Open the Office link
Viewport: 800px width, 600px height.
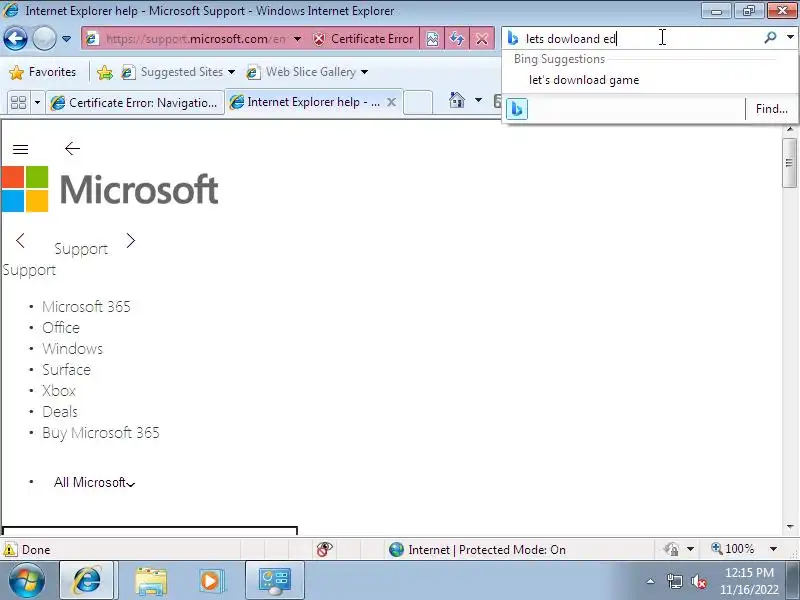(x=61, y=328)
